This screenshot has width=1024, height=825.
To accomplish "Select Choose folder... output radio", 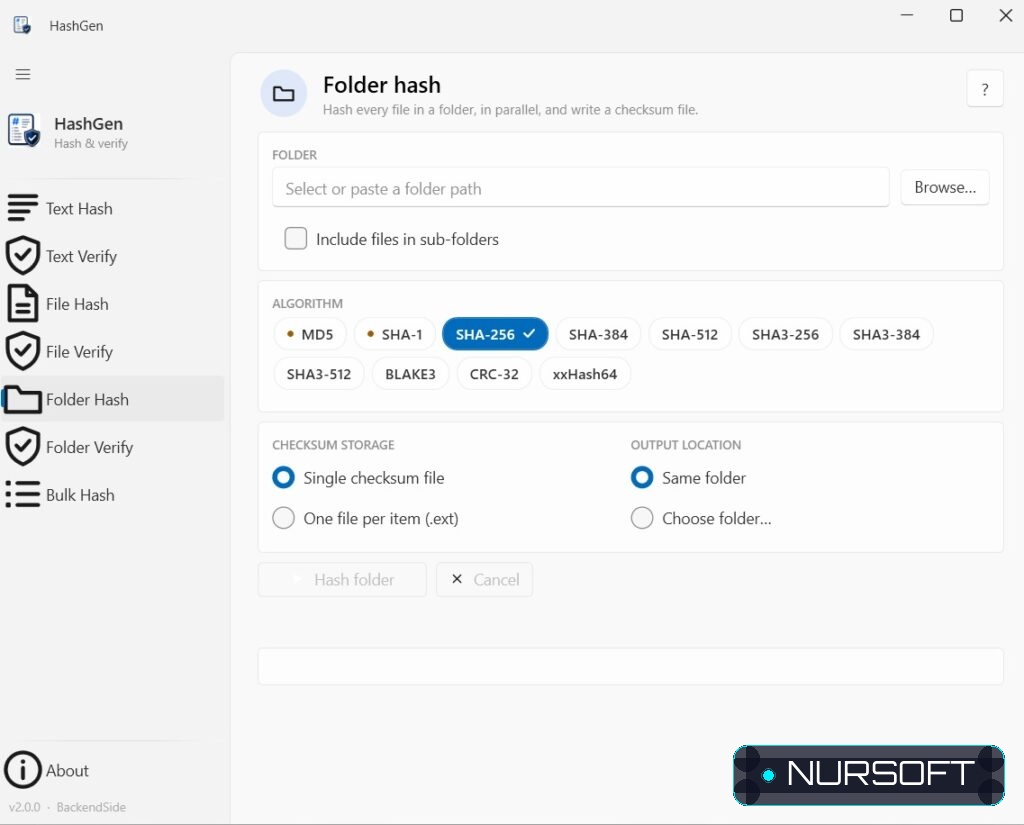I will pyautogui.click(x=642, y=518).
